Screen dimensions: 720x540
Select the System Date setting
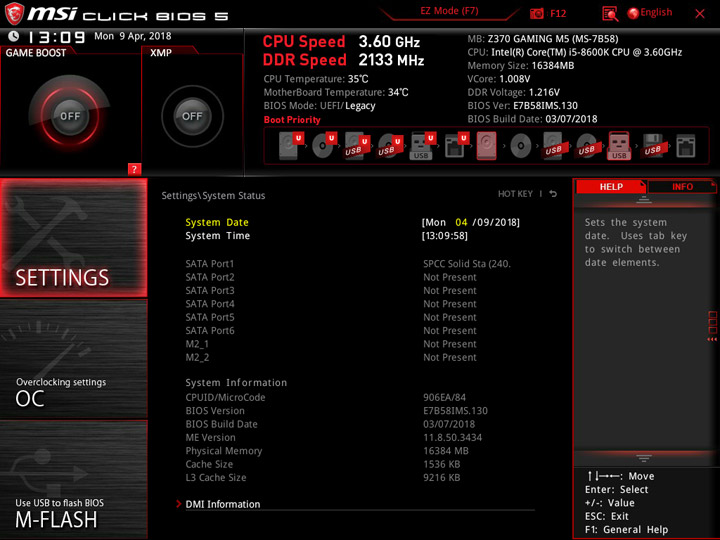(217, 222)
